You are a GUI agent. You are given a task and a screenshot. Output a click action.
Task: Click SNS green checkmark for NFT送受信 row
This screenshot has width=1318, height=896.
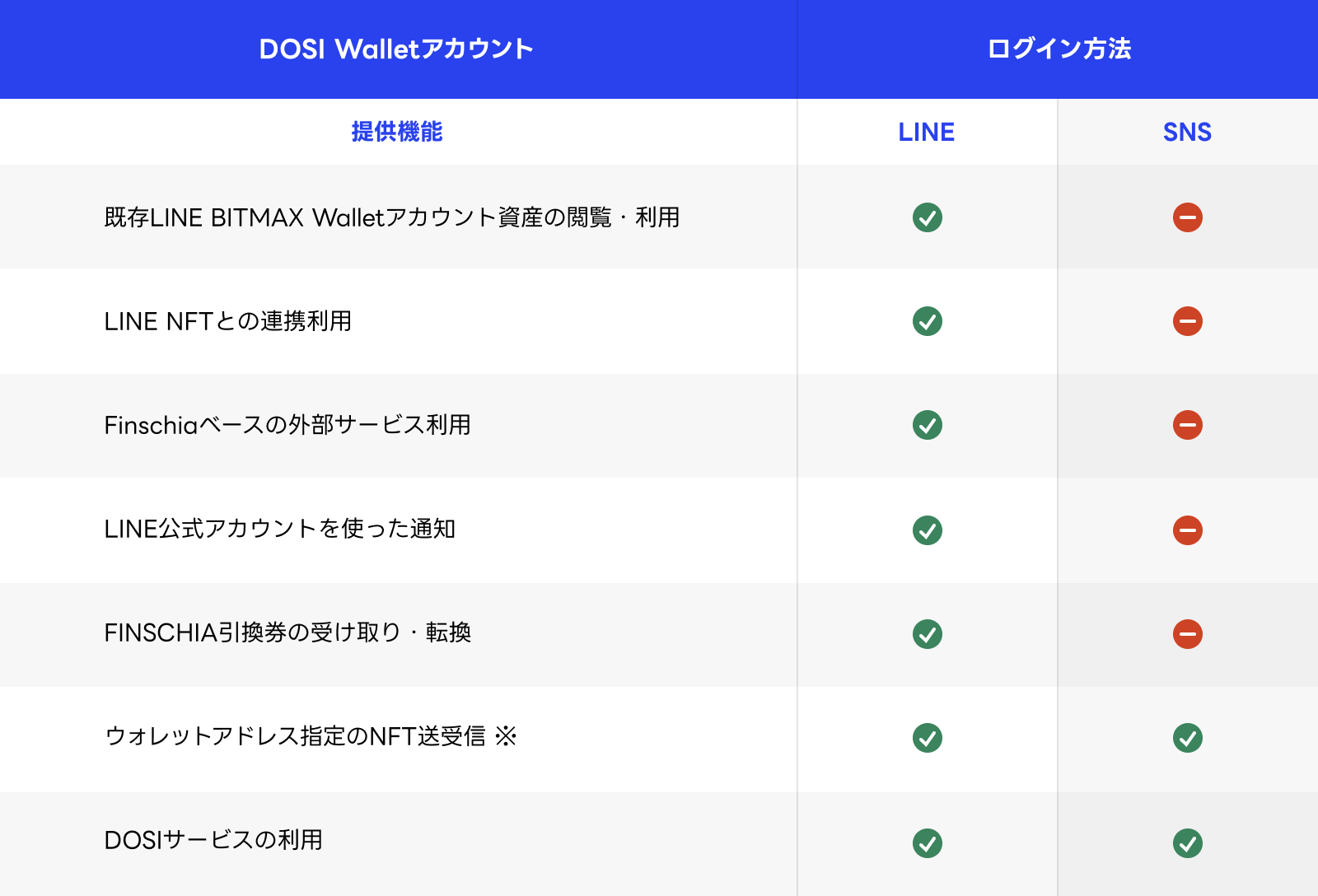[x=1187, y=738]
